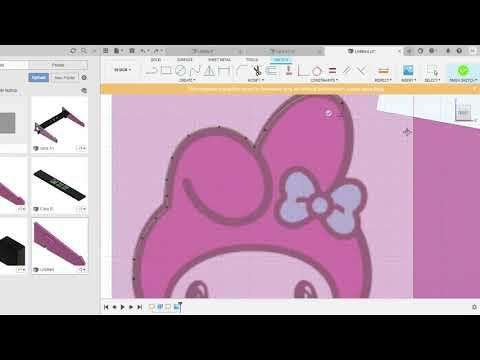Viewport: 480px width, 360px height.
Task: Open the Help question icon
Action: 459,51
